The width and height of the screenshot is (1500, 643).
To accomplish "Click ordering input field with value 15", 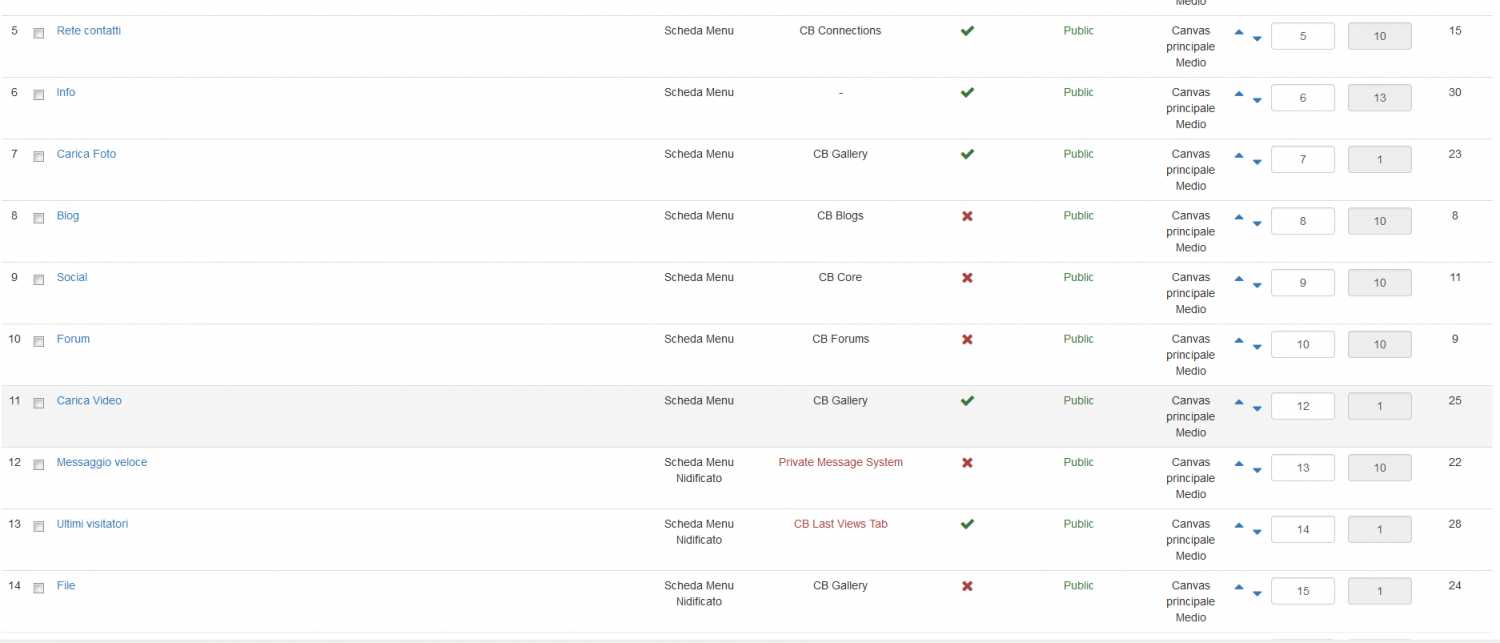I will (1302, 591).
